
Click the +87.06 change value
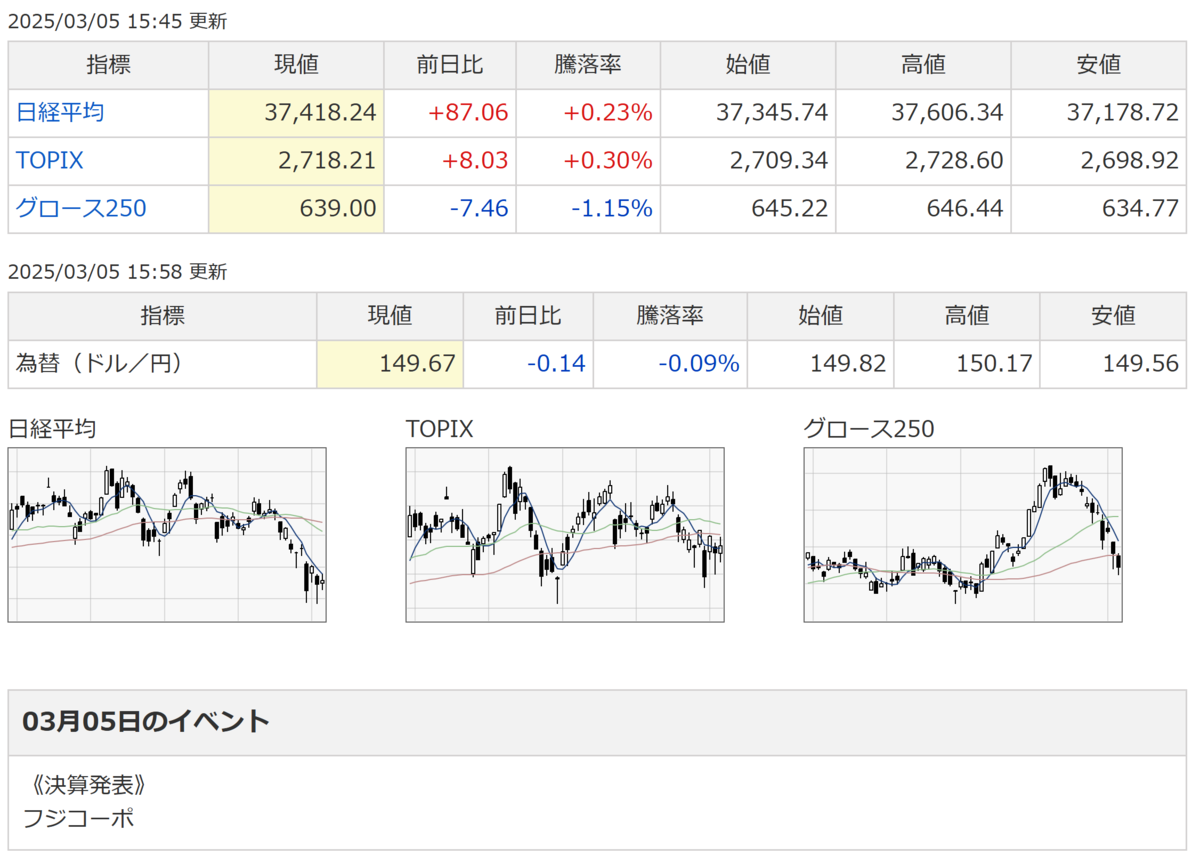coord(468,113)
